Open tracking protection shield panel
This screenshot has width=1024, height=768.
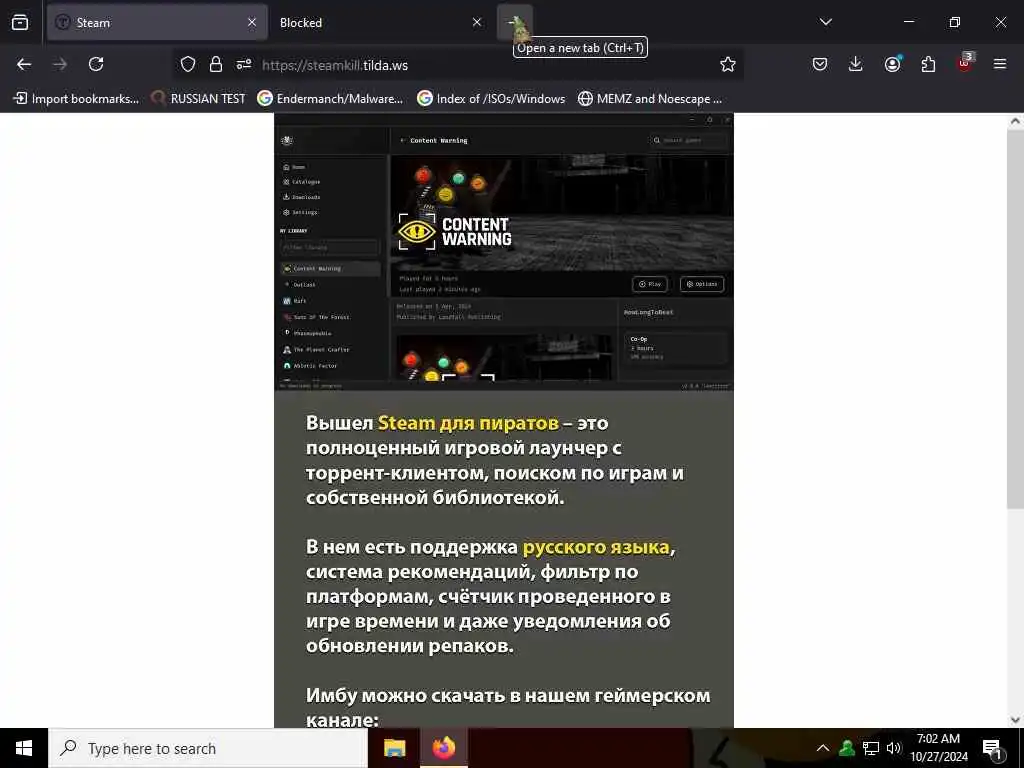click(x=188, y=64)
